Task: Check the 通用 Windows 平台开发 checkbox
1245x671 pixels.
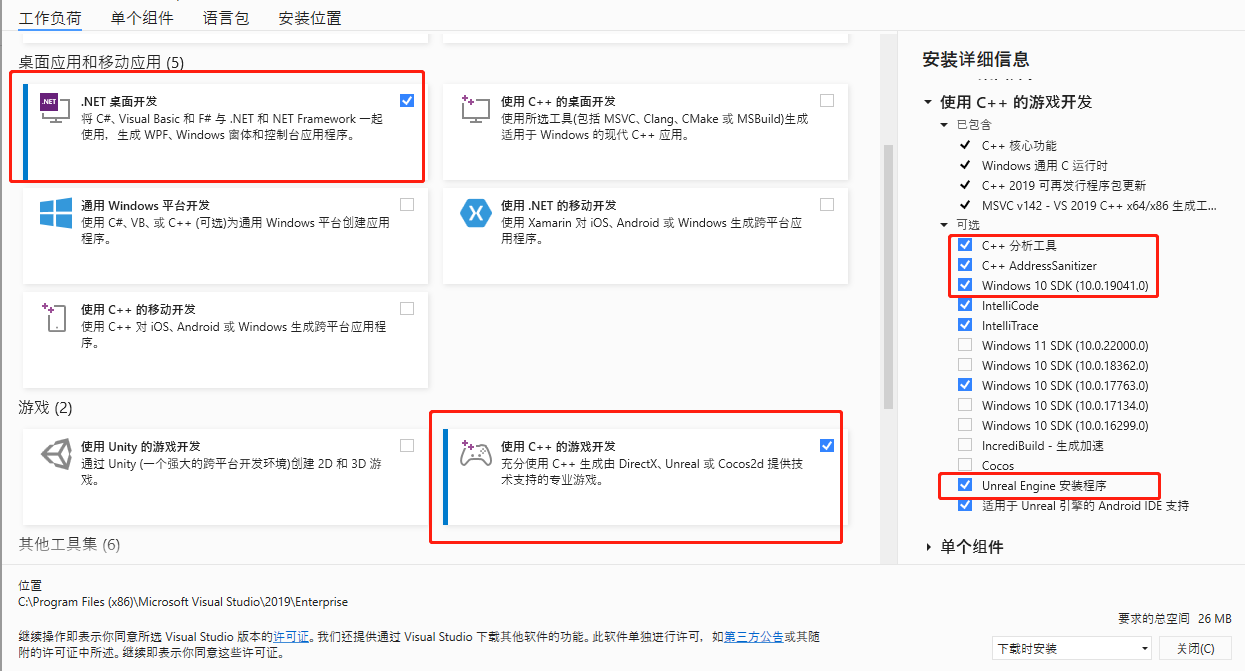Action: (406, 204)
